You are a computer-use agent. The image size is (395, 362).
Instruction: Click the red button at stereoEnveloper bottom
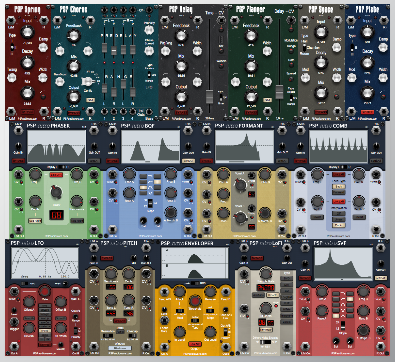(194, 344)
